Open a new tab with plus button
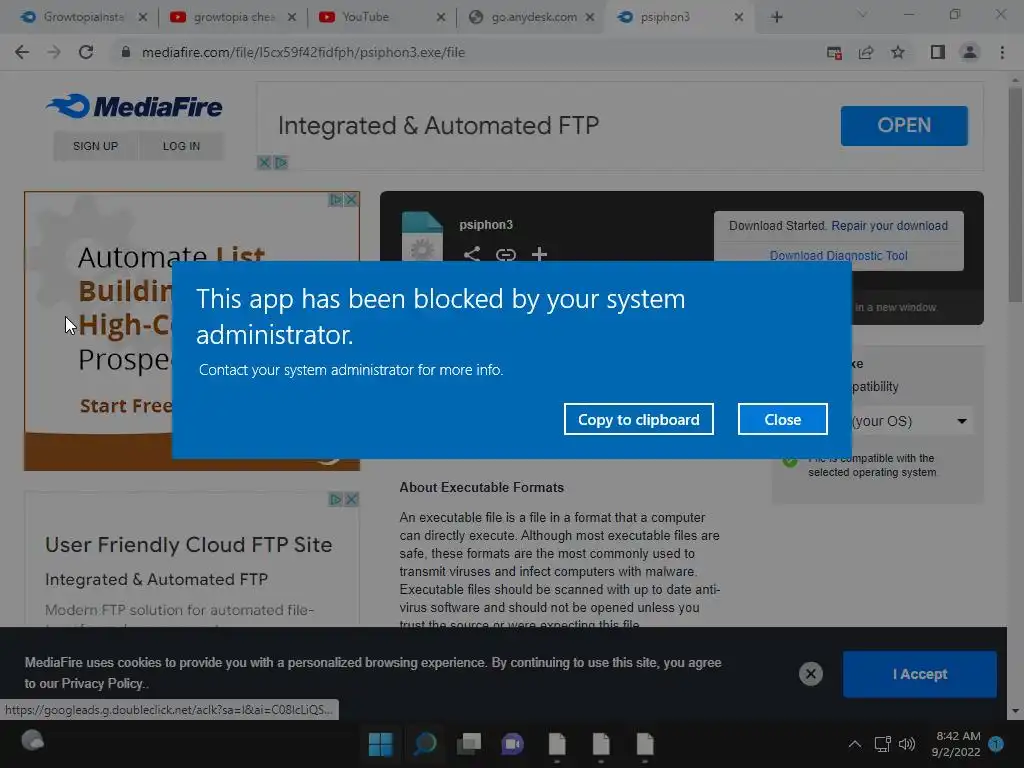 776,17
